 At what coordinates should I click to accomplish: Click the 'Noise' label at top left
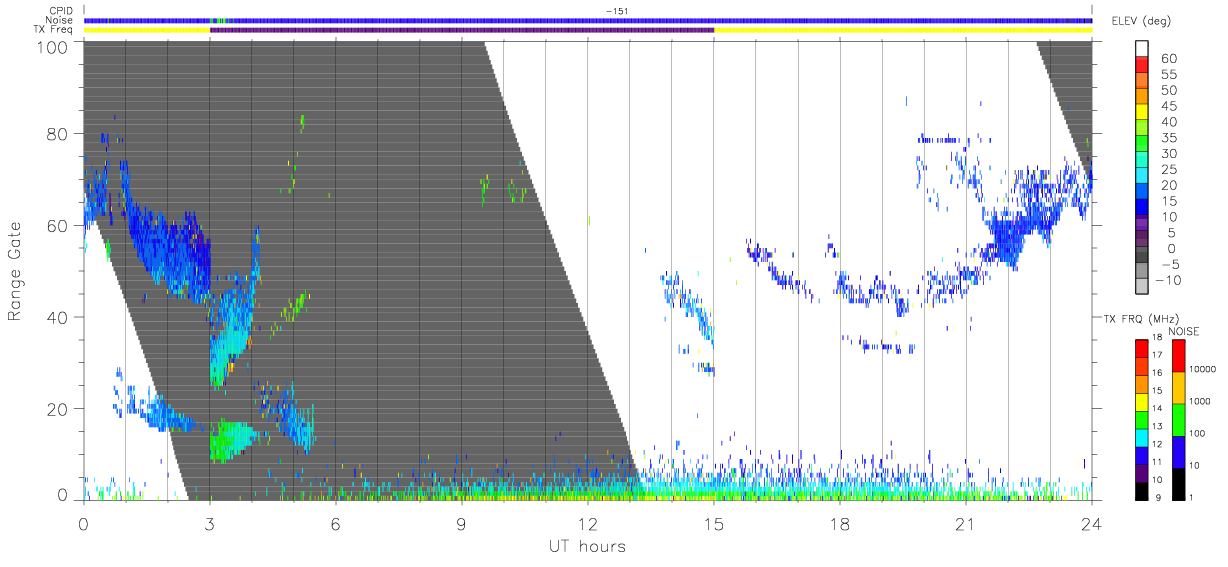(61, 20)
